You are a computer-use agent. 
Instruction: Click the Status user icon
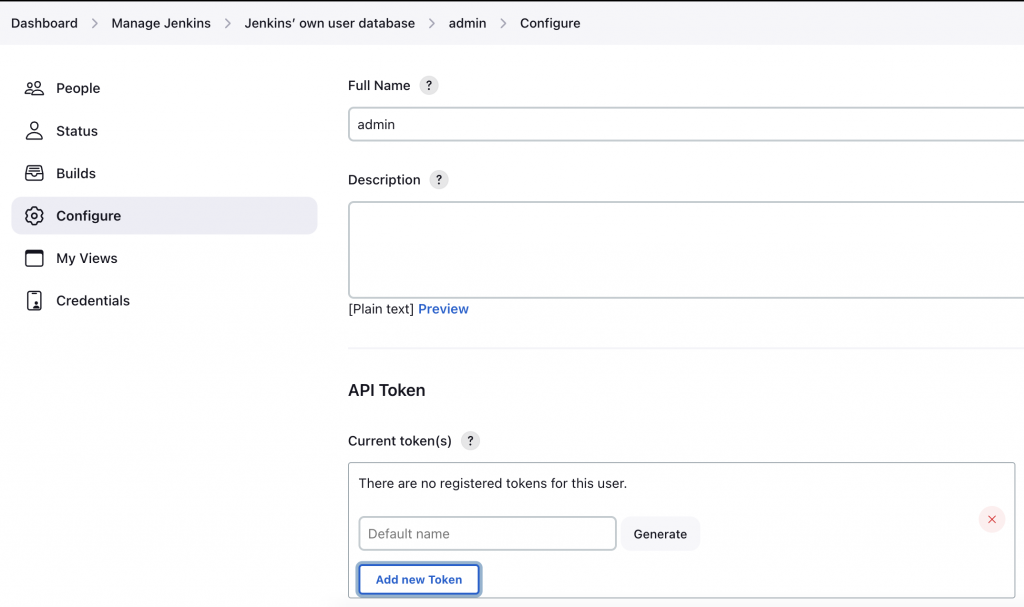34,131
